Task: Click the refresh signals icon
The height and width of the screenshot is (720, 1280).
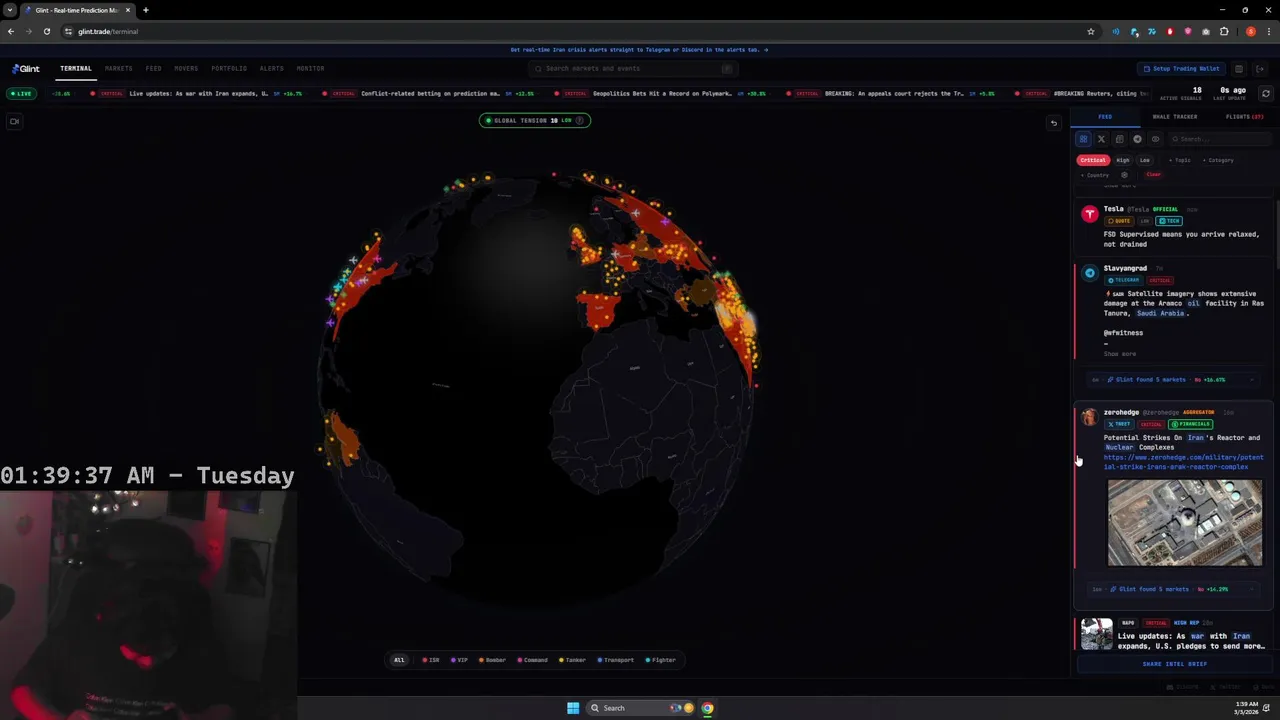Action: pyautogui.click(x=1265, y=93)
